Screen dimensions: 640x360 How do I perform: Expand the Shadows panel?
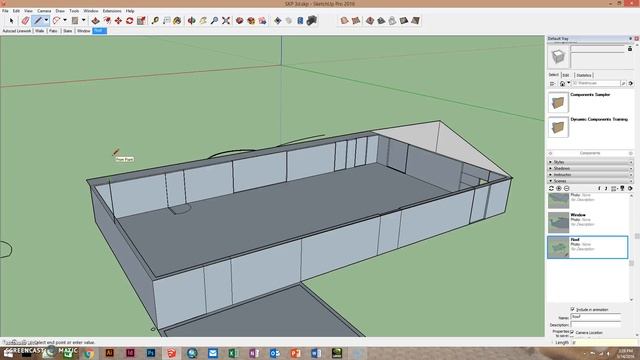590,168
